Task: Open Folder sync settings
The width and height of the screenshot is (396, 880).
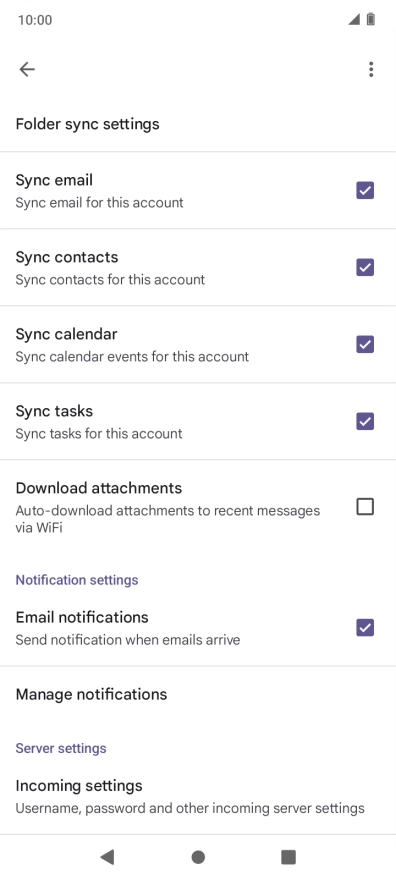Action: (198, 123)
